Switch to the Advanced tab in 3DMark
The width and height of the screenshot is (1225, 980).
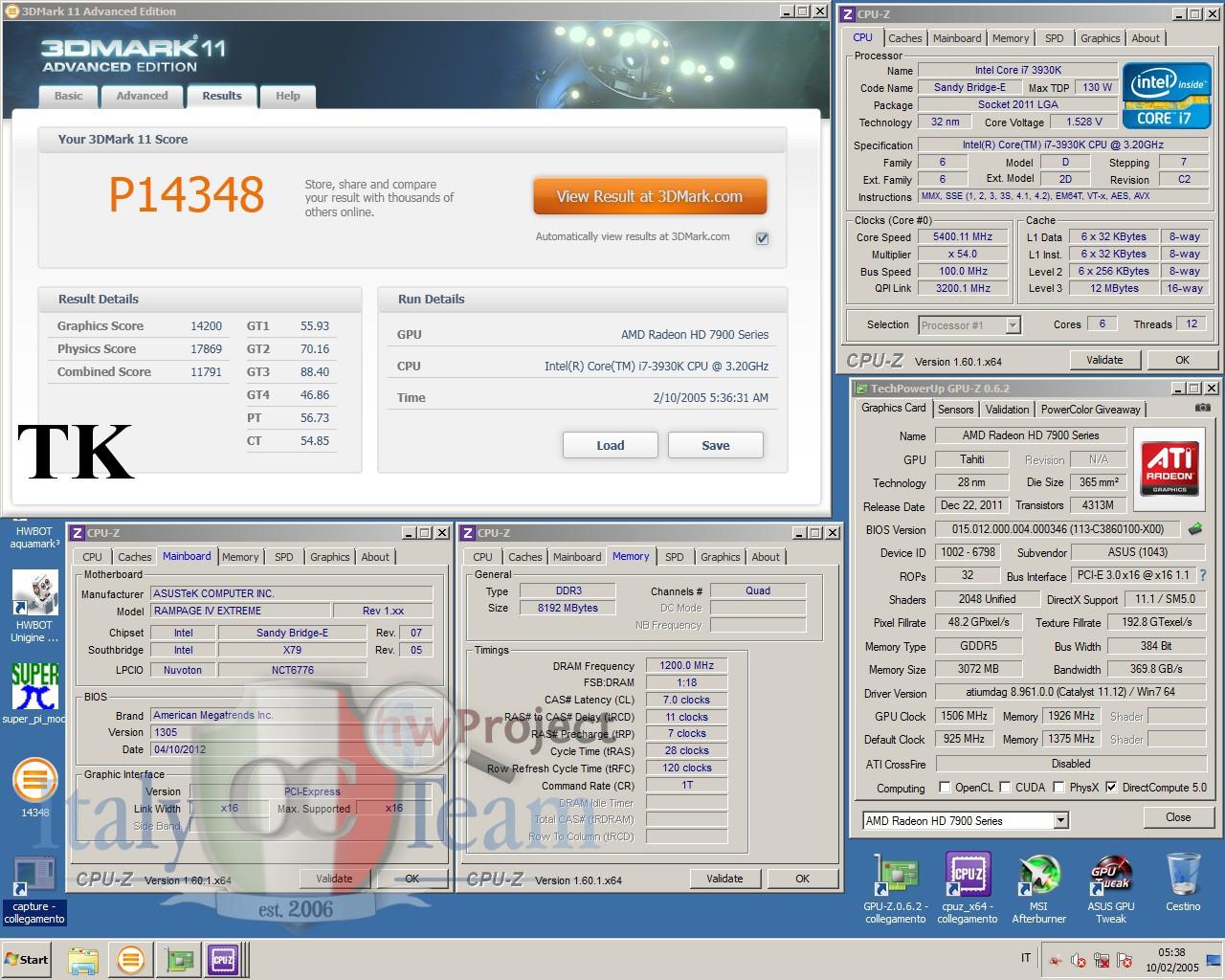pos(142,96)
